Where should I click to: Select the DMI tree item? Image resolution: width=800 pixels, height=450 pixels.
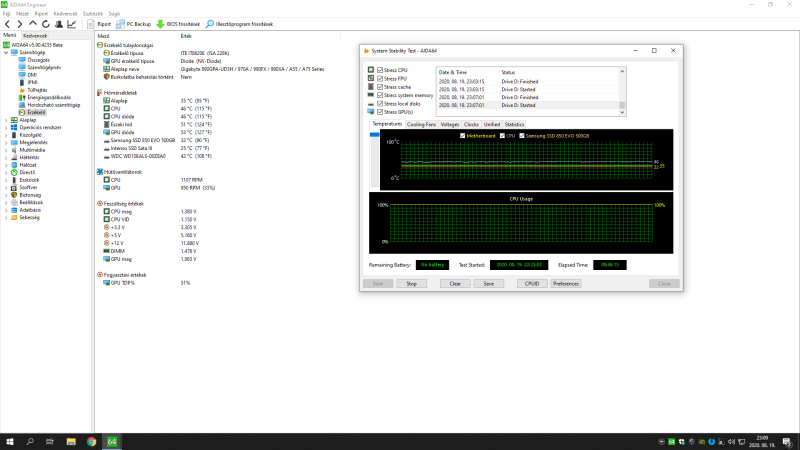(32, 75)
